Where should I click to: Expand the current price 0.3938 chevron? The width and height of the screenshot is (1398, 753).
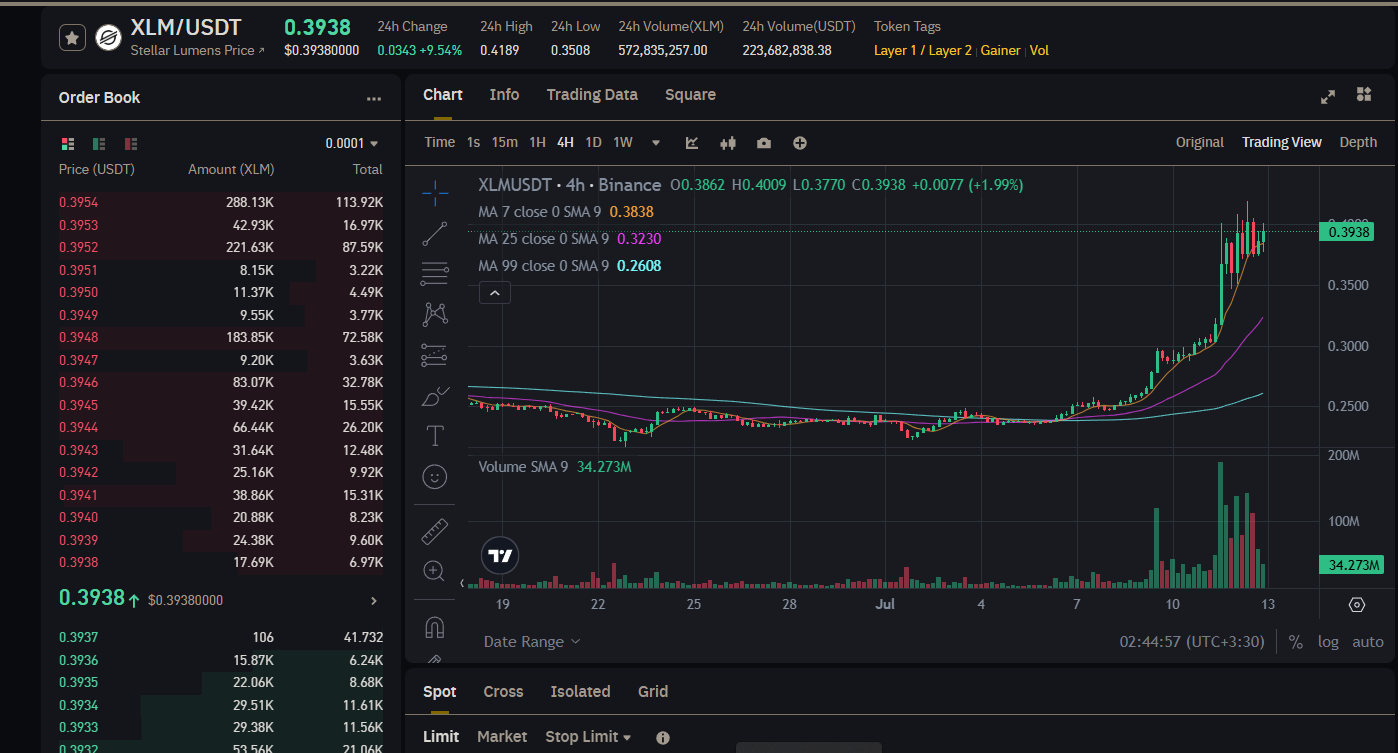[374, 601]
